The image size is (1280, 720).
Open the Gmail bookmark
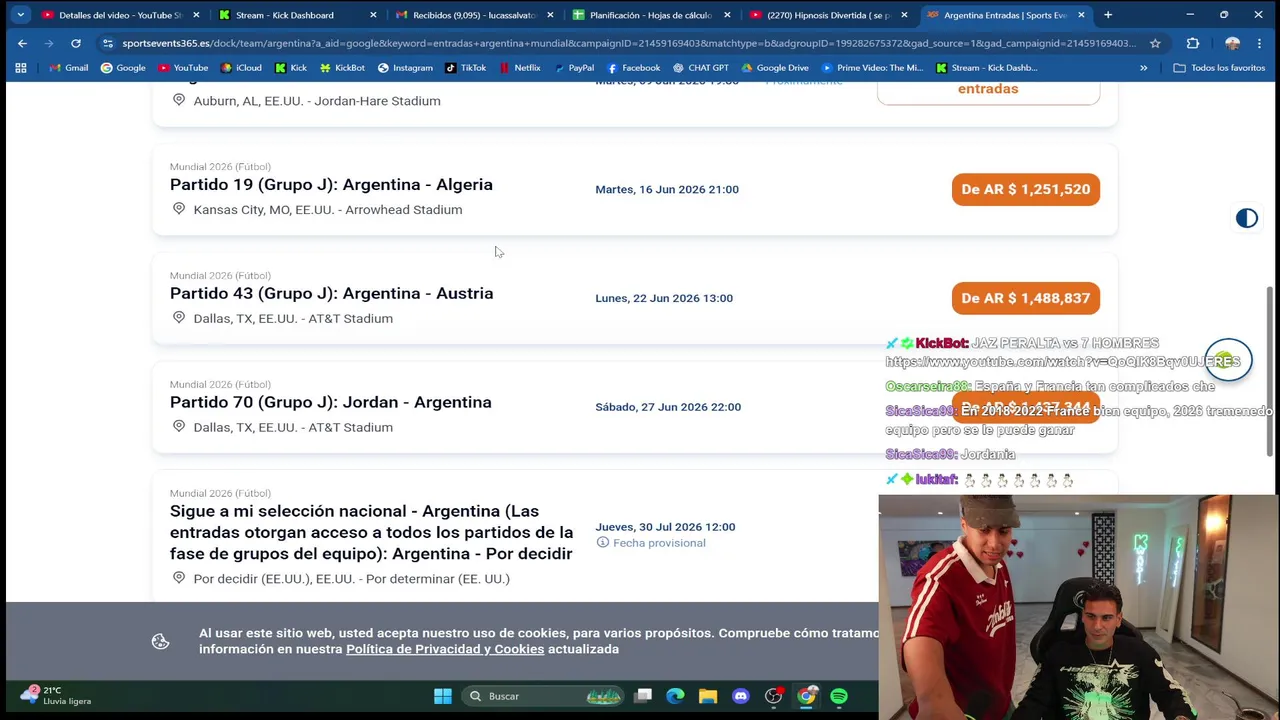[x=69, y=68]
